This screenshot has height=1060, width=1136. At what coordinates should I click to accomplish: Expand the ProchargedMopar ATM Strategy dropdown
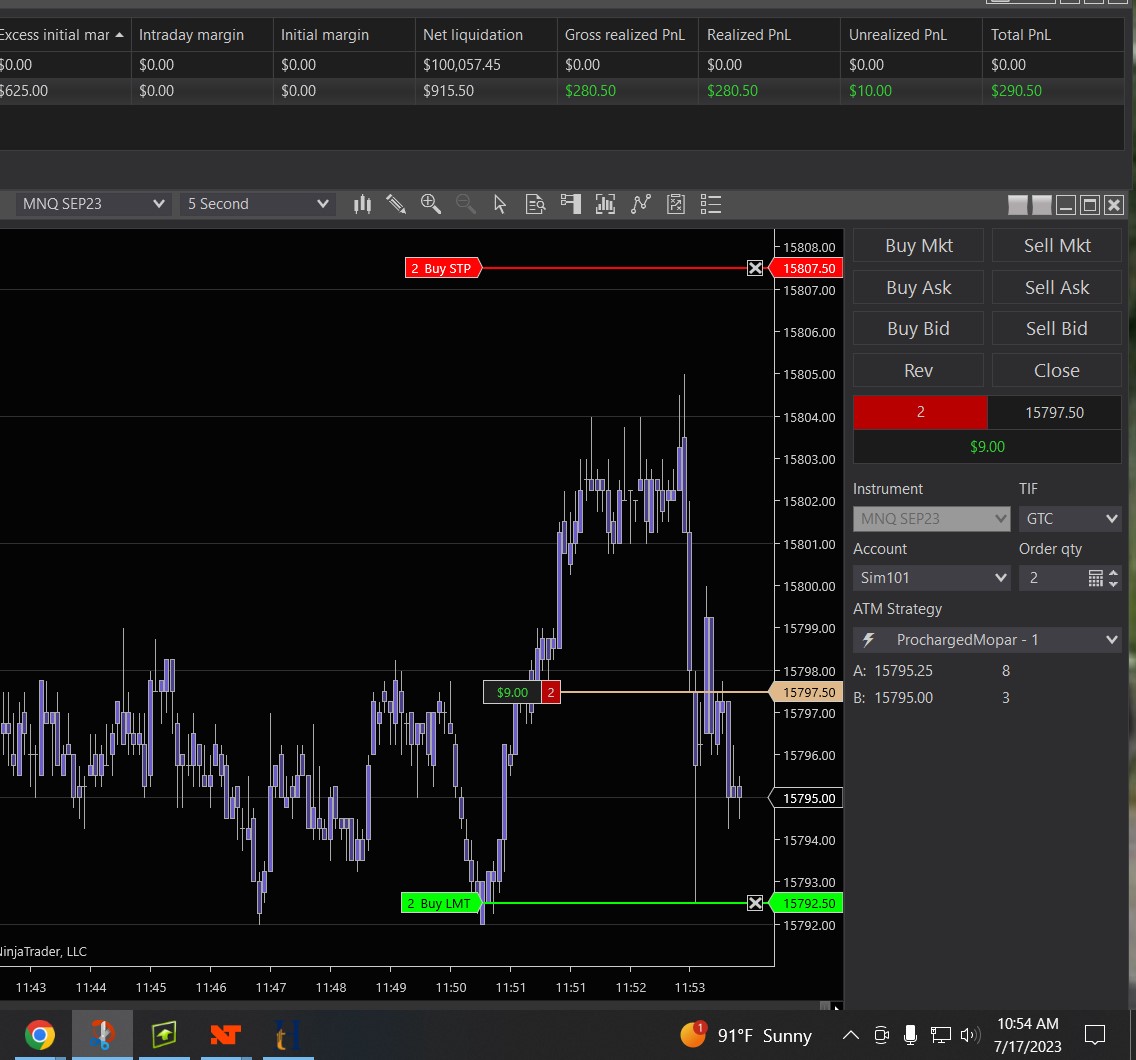coord(986,640)
